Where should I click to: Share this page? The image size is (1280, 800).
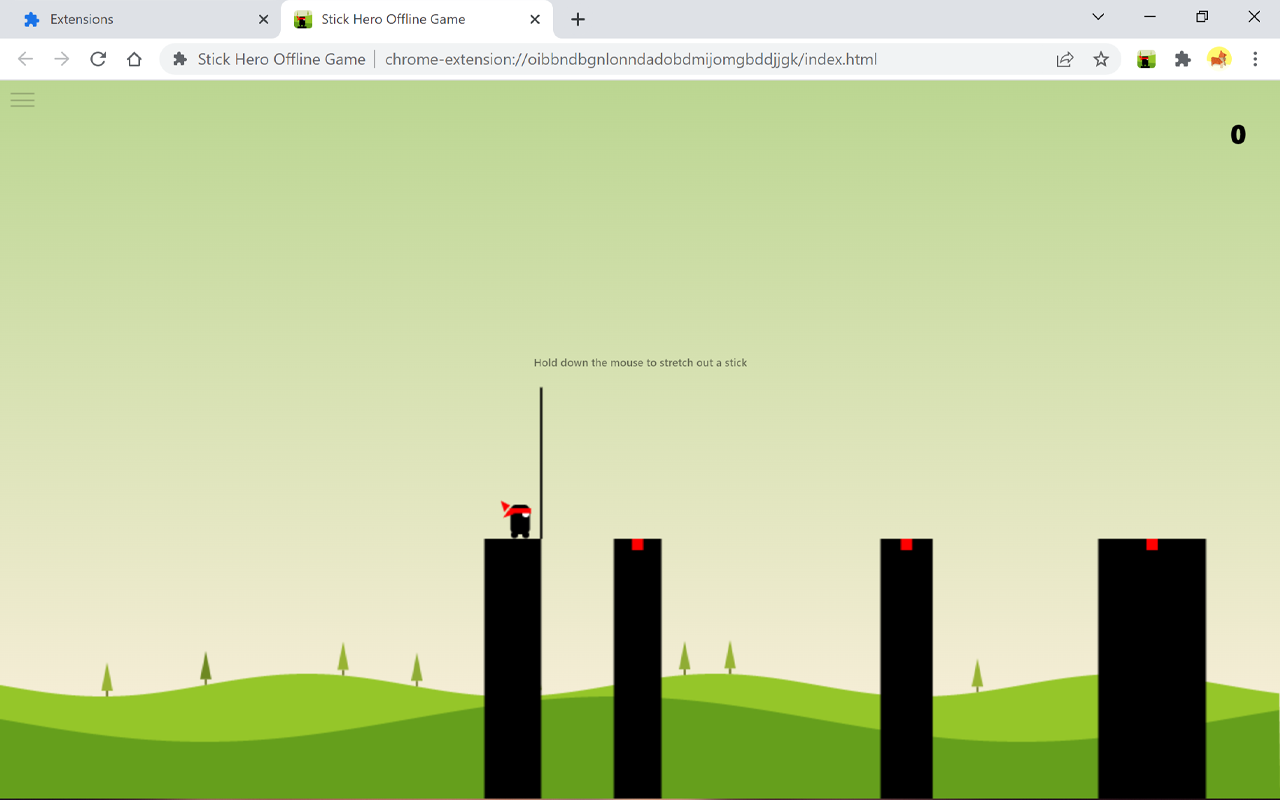click(1065, 59)
